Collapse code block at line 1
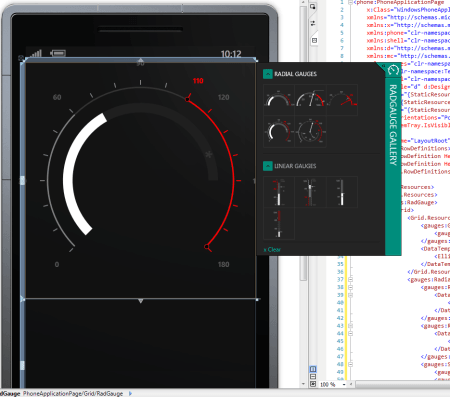The width and height of the screenshot is (450, 397). point(350,2)
